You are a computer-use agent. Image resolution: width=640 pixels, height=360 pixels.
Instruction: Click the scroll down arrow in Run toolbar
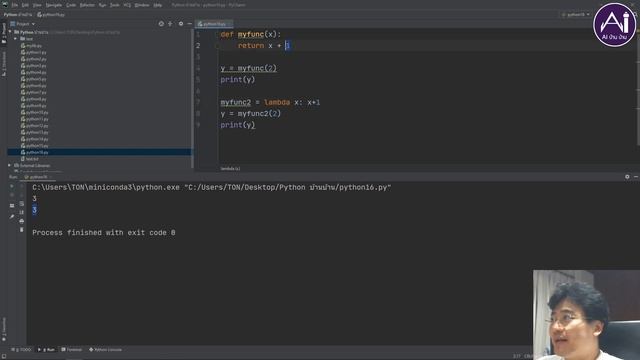point(22,195)
